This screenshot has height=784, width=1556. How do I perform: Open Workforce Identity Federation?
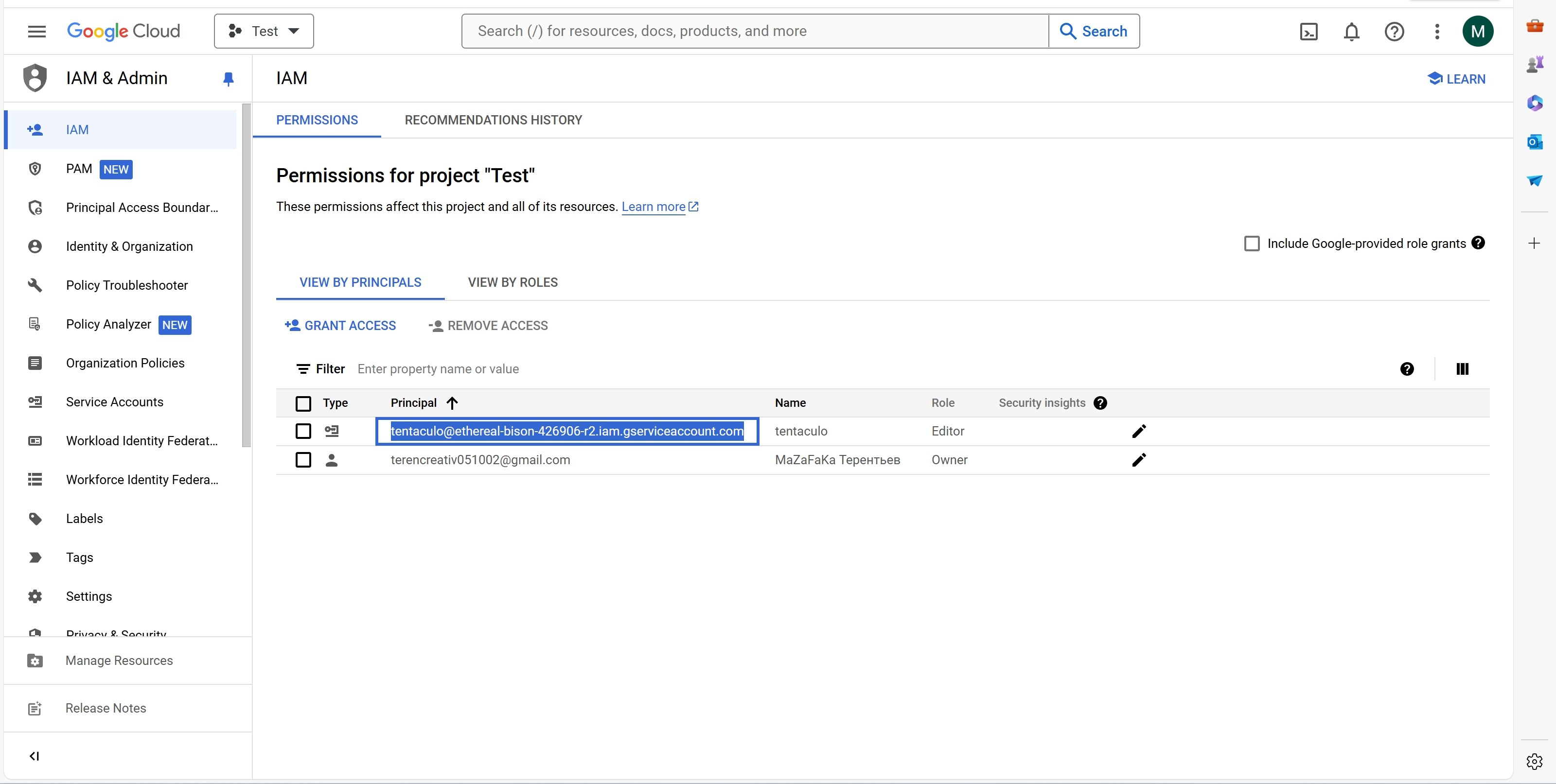pos(121,480)
